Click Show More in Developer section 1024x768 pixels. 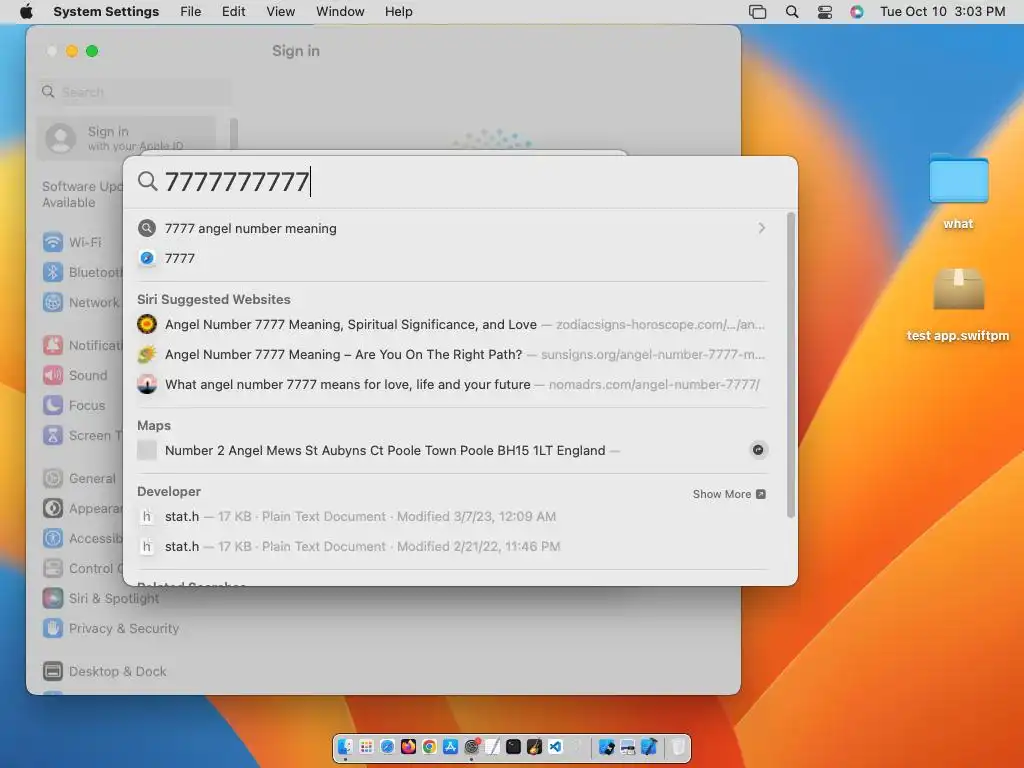tap(729, 494)
